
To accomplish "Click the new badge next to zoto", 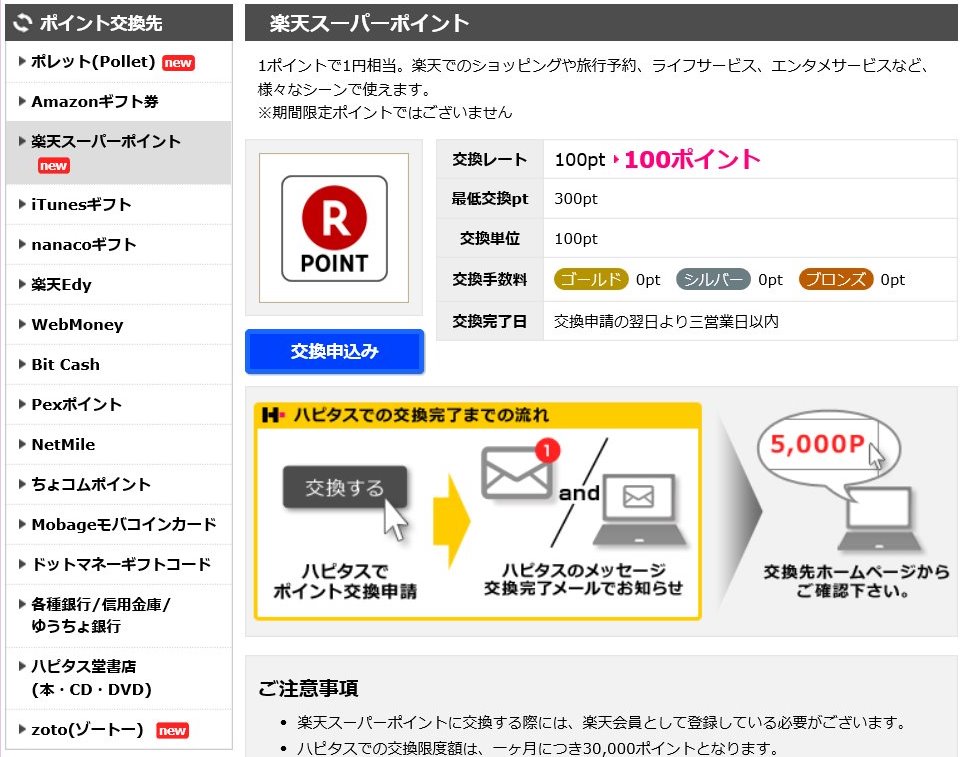I will click(x=172, y=731).
